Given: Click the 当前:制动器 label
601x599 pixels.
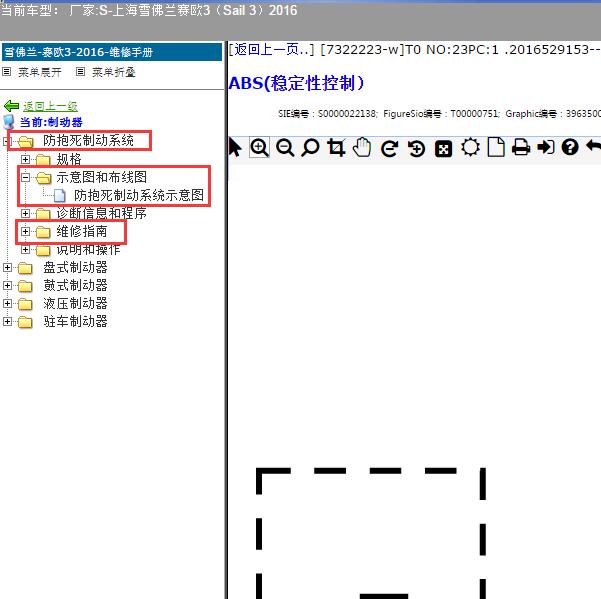Looking at the screenshot, I should point(51,122).
